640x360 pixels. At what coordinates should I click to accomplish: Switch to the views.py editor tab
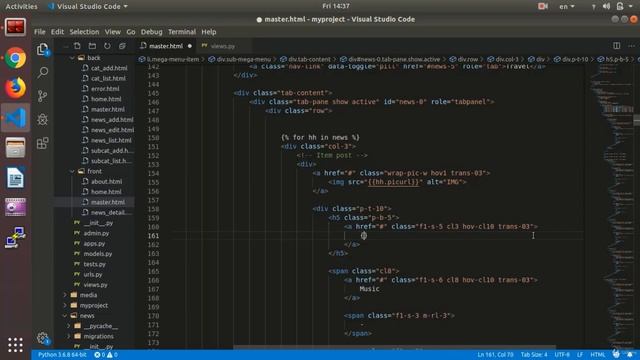pos(222,46)
